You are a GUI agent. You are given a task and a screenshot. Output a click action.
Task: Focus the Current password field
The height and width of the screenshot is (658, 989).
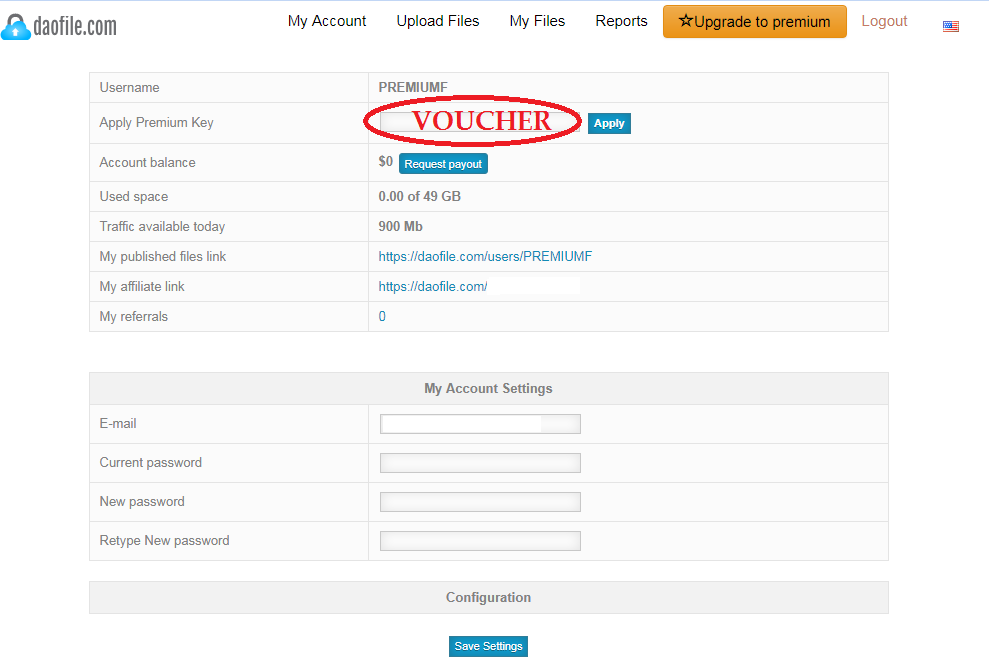pos(480,463)
